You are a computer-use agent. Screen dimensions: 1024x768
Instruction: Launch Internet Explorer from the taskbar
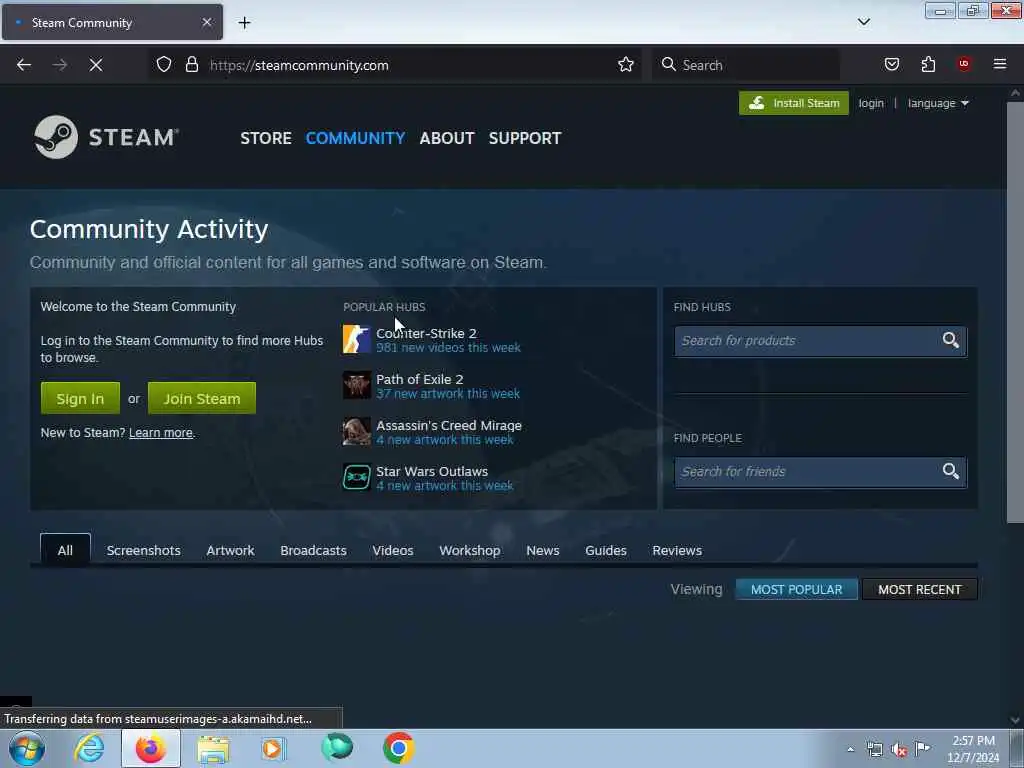coord(89,748)
